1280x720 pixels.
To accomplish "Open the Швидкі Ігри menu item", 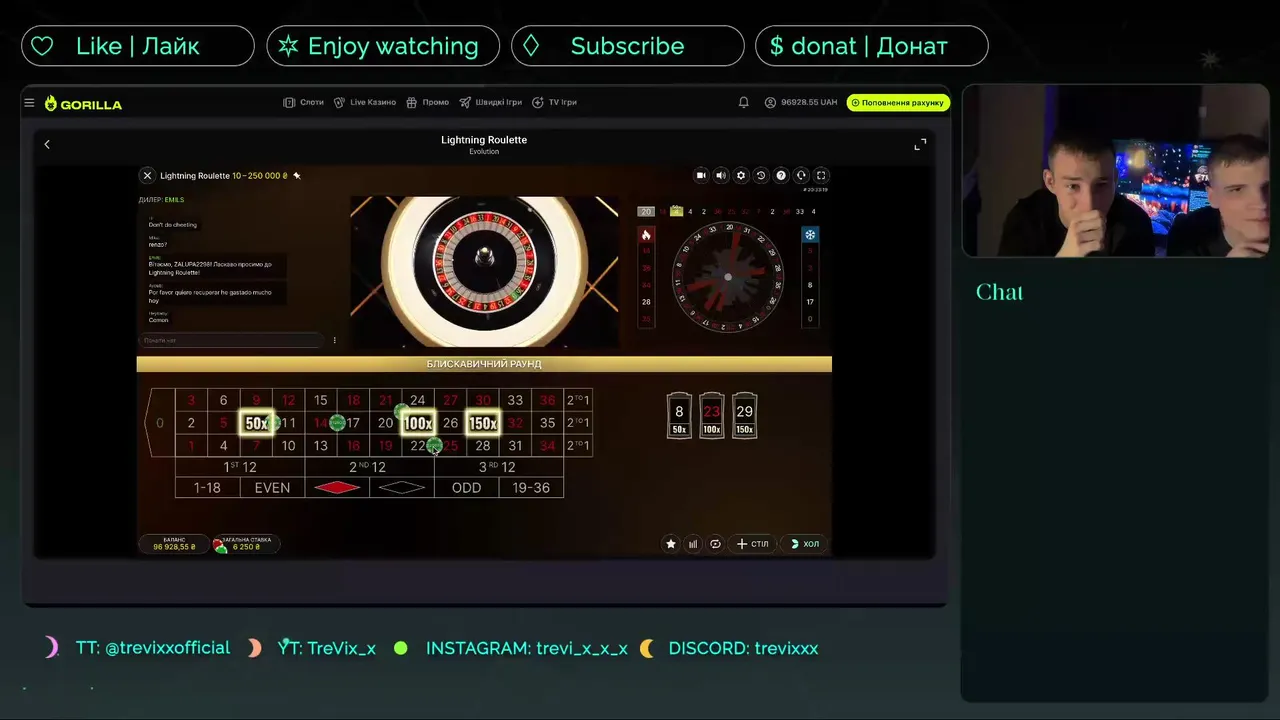I will [x=490, y=102].
